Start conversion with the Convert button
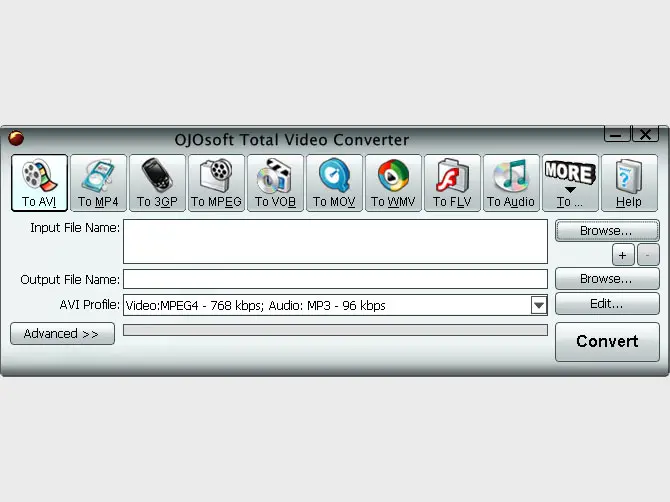 pyautogui.click(x=607, y=341)
